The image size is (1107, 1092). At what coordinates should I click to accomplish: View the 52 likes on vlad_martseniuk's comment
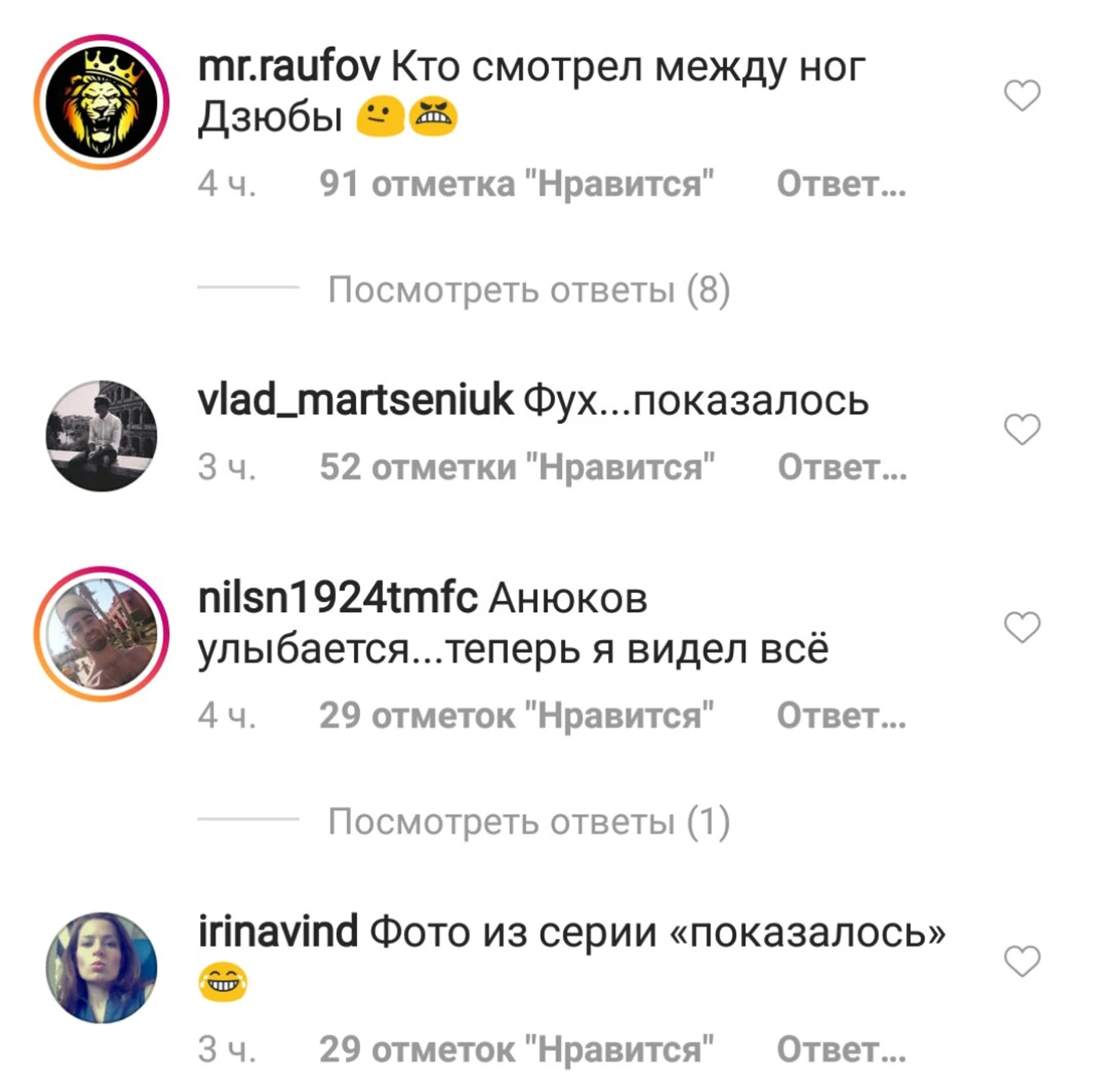click(x=517, y=467)
